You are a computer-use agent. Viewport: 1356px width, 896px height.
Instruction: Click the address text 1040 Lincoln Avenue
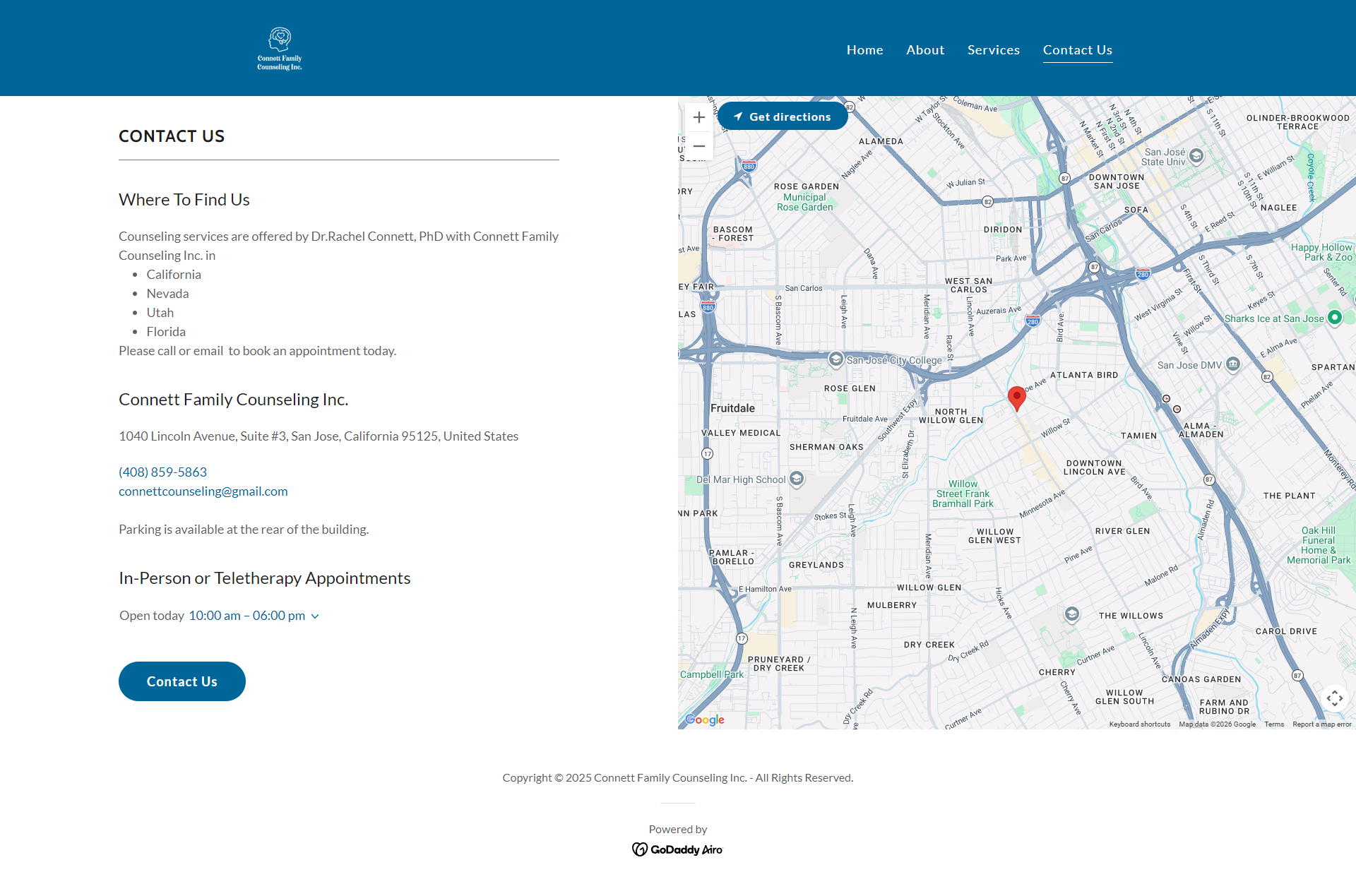(x=319, y=436)
